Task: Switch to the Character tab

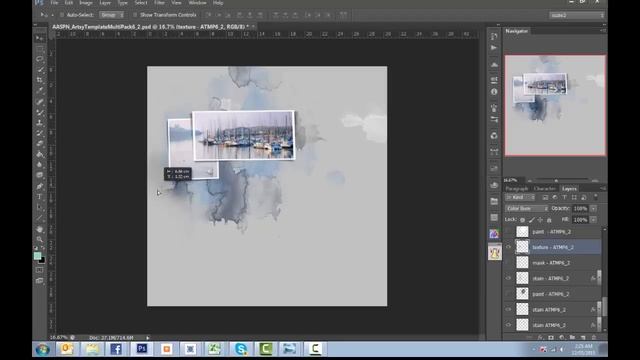Action: pos(545,189)
